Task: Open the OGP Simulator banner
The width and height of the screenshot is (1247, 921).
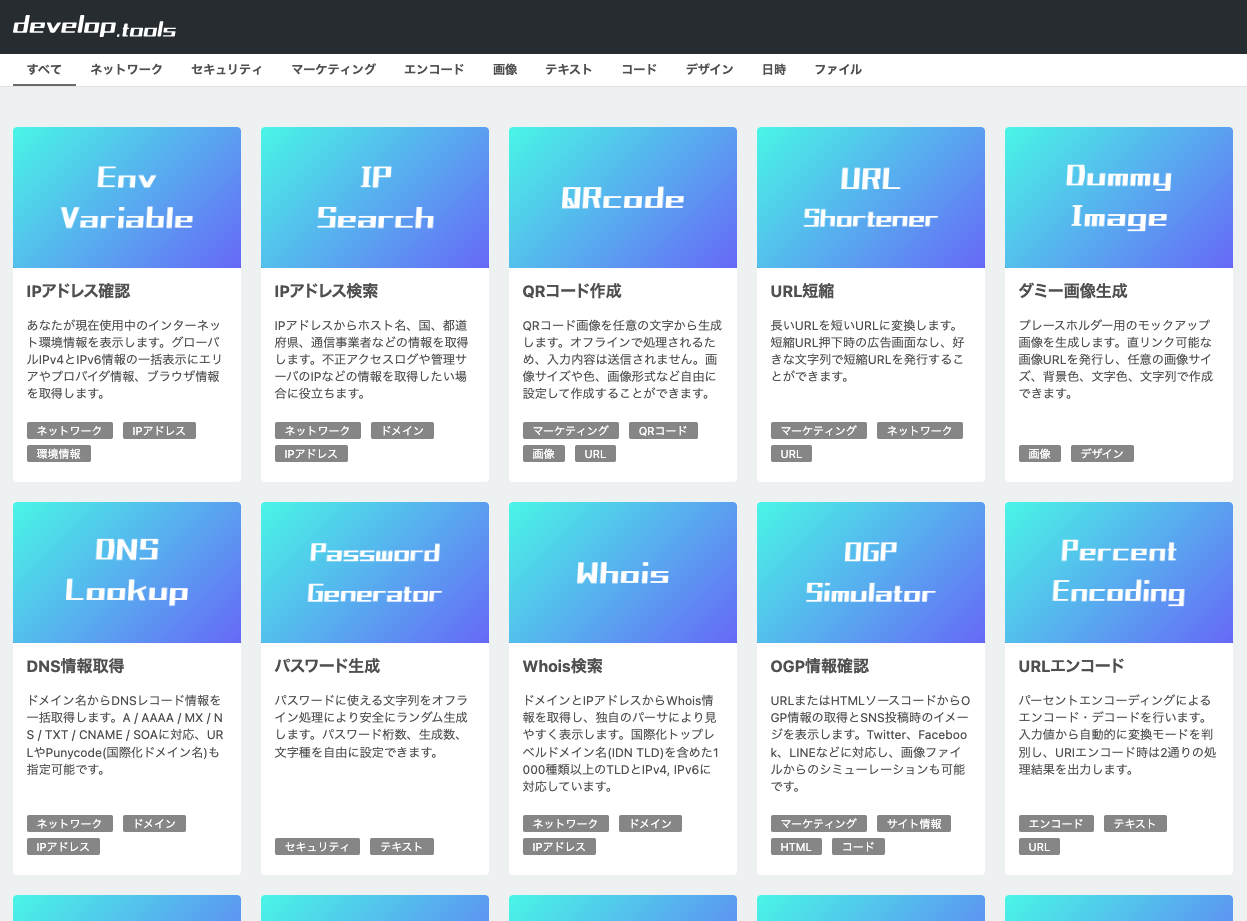Action: (x=870, y=572)
